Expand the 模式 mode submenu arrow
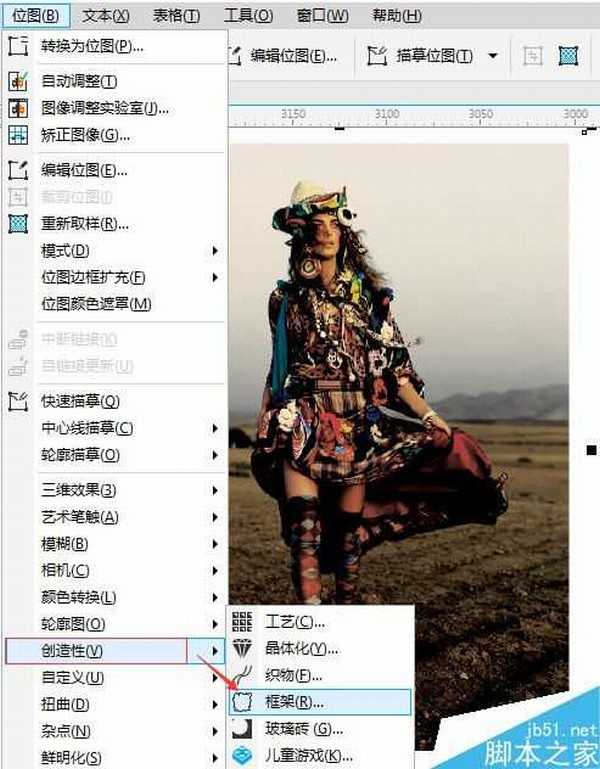 coord(215,250)
